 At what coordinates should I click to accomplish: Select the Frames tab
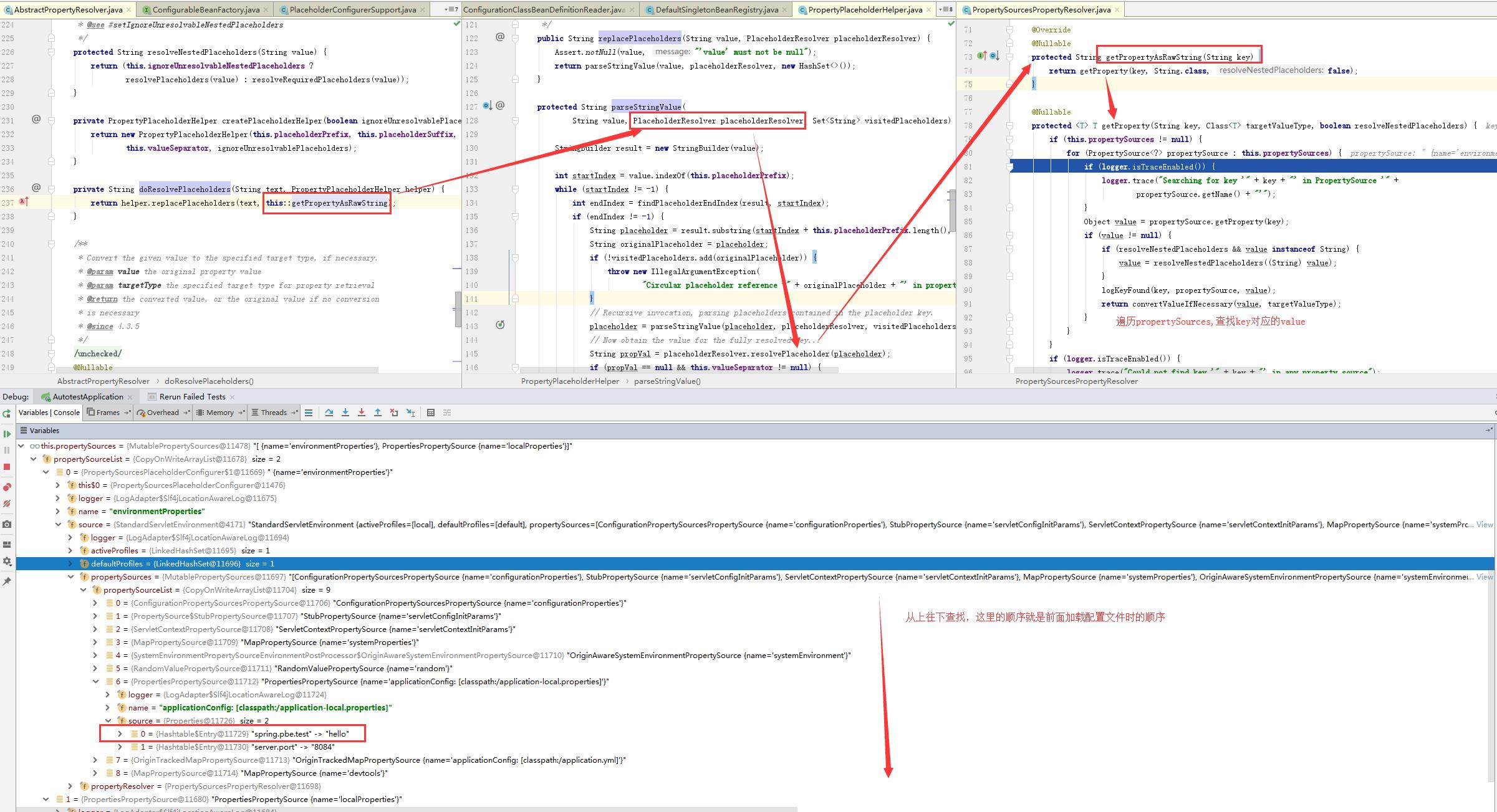(107, 412)
